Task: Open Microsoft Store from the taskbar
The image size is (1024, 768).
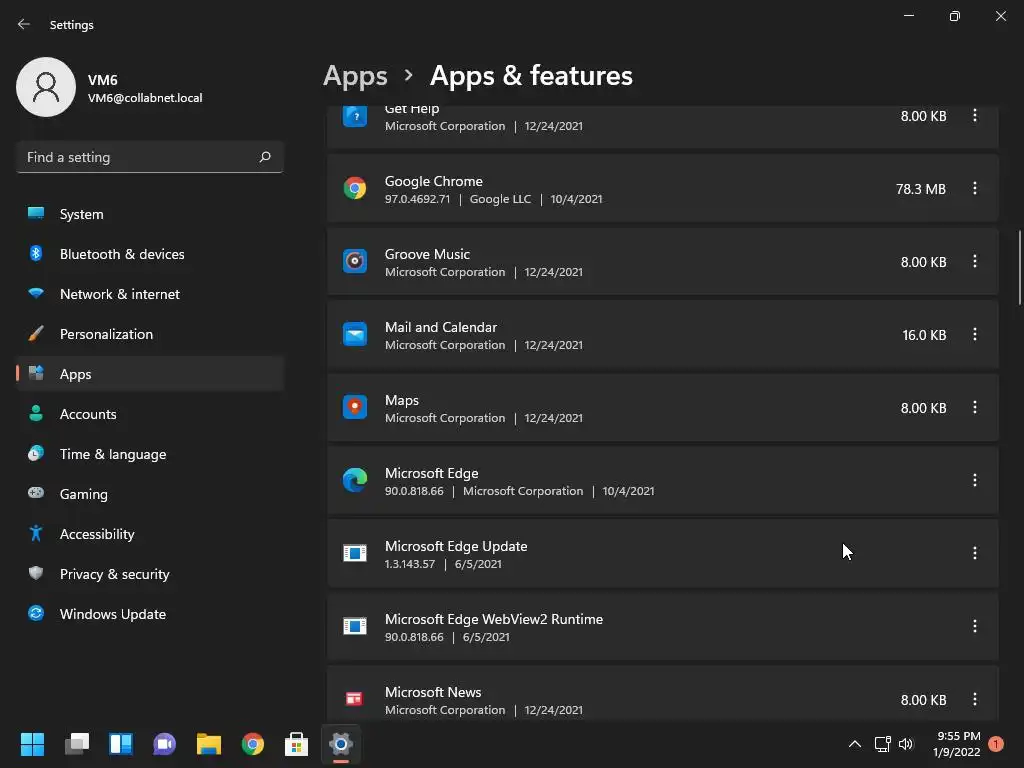Action: [297, 744]
